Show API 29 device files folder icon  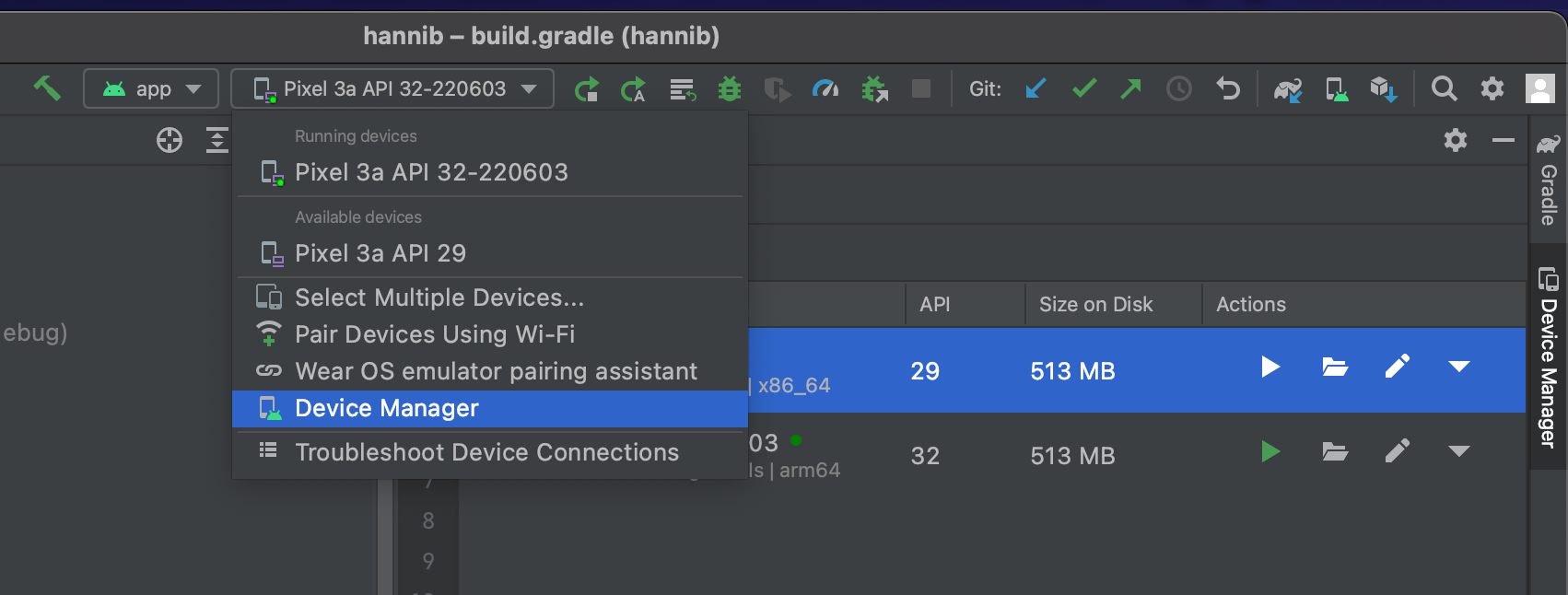pyautogui.click(x=1335, y=367)
